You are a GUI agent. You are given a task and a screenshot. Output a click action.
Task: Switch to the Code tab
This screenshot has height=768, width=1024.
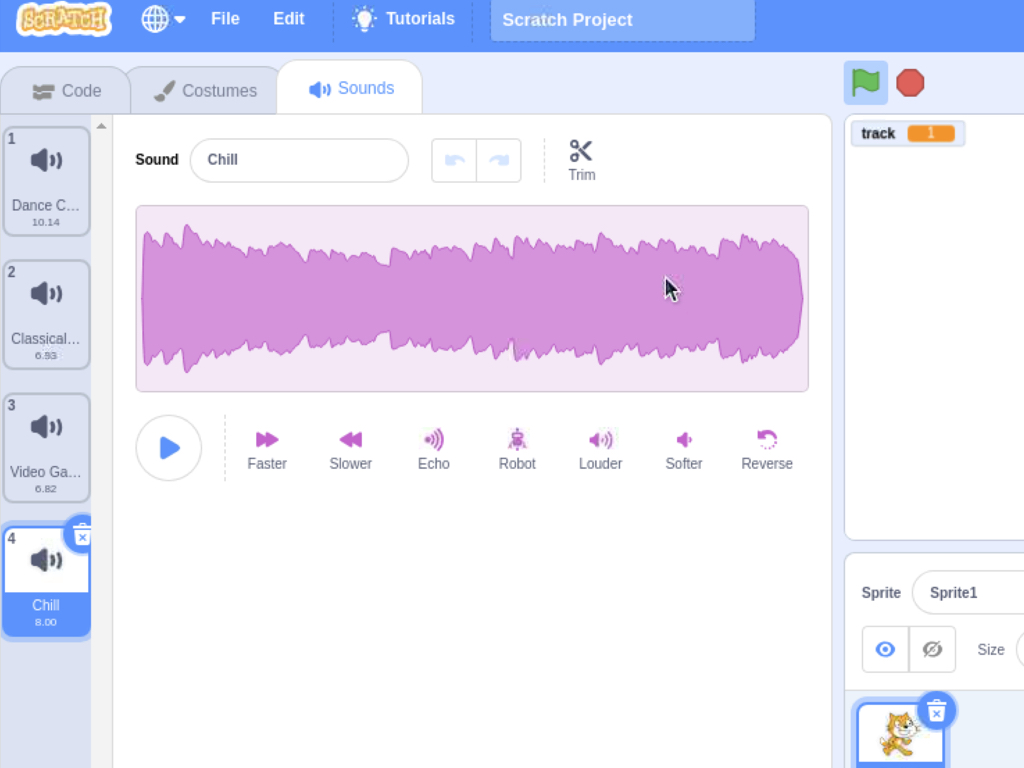[66, 91]
